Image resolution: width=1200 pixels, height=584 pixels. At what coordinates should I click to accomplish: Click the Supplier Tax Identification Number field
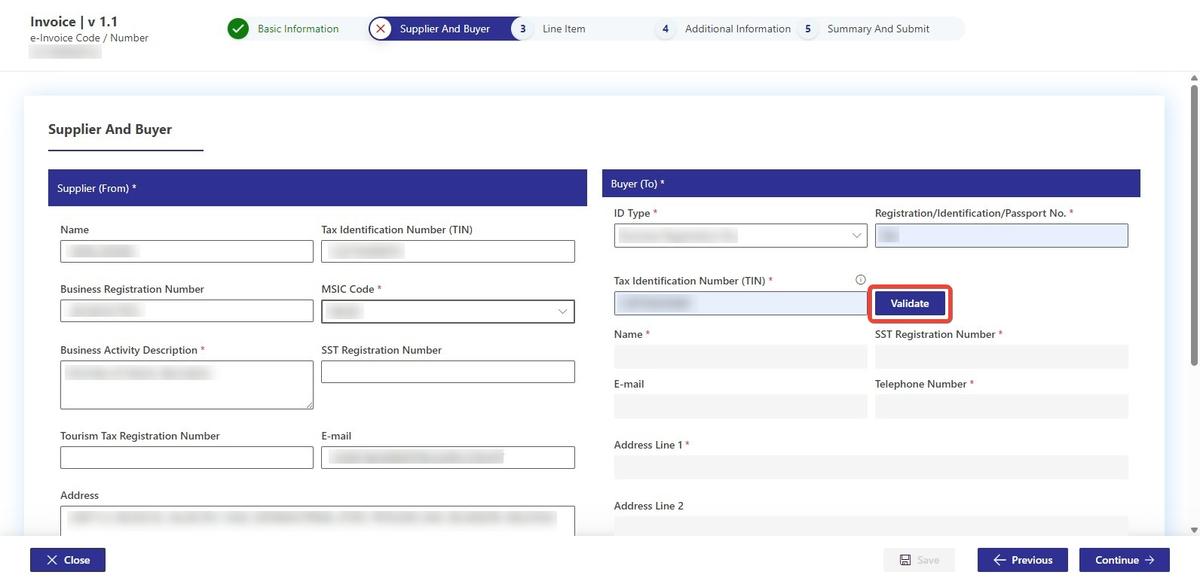coord(448,251)
